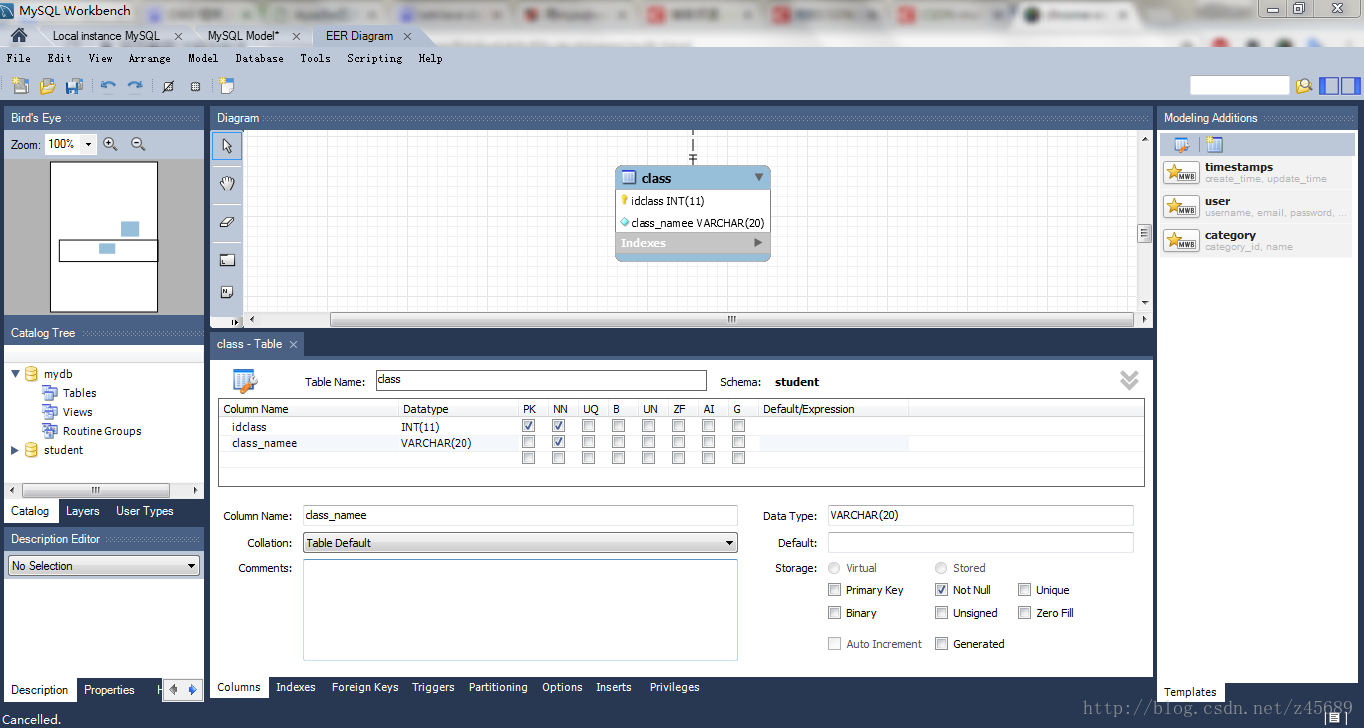
Task: Click the diagram horizontal scrollbar
Action: point(731,320)
